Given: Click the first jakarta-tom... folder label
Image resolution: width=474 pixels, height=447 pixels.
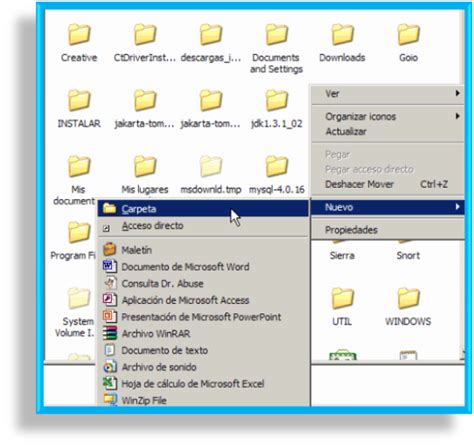Looking at the screenshot, I should point(144,124).
